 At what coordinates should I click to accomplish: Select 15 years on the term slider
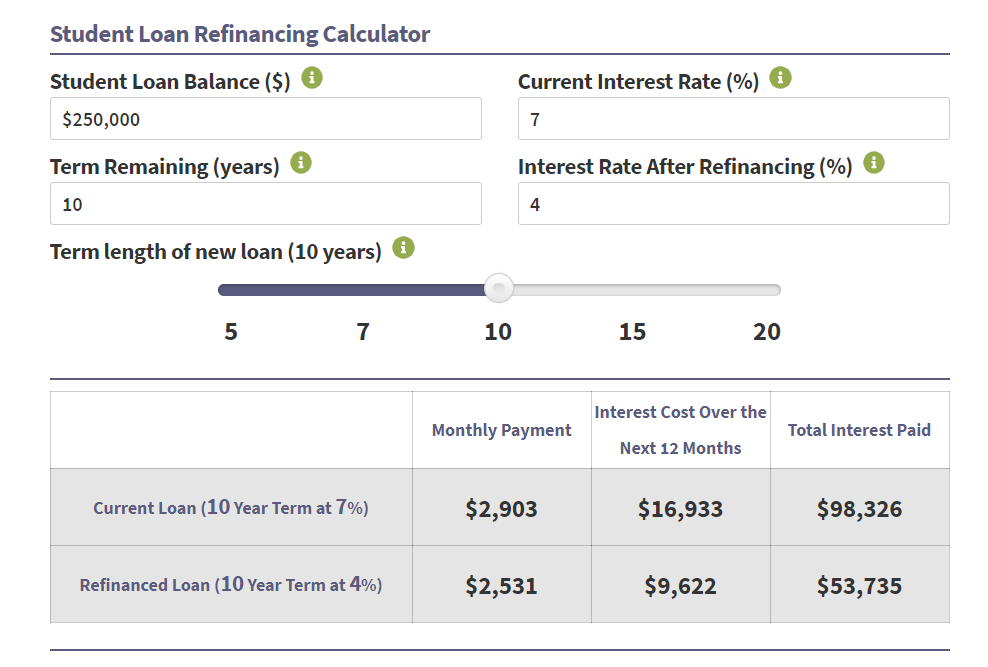coord(632,332)
